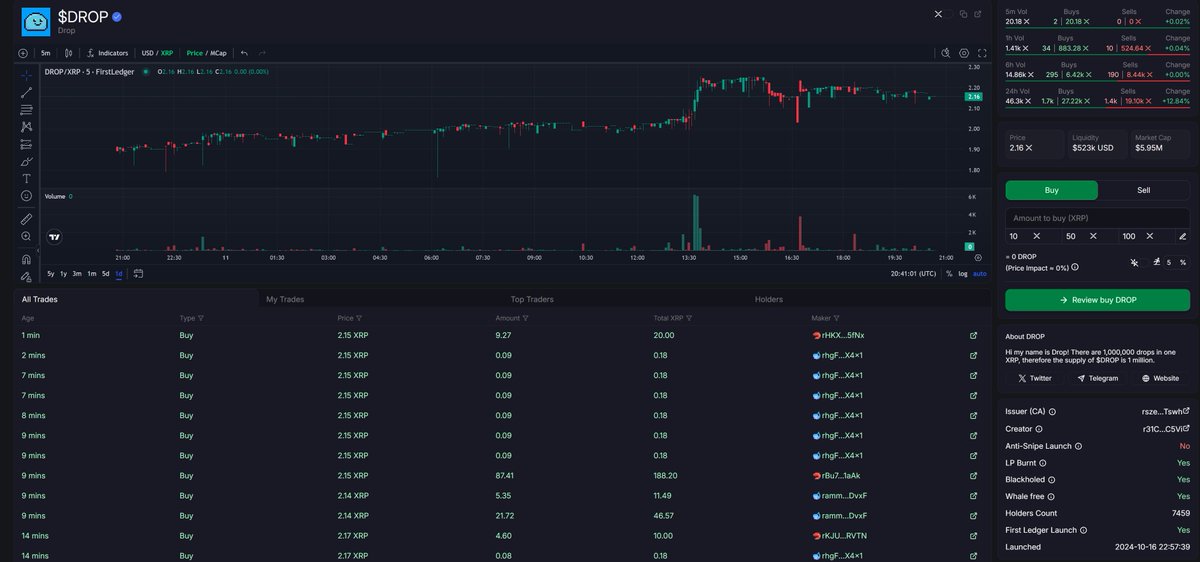Open the candlestick chart style selector
The height and width of the screenshot is (562, 1200).
pyautogui.click(x=69, y=53)
